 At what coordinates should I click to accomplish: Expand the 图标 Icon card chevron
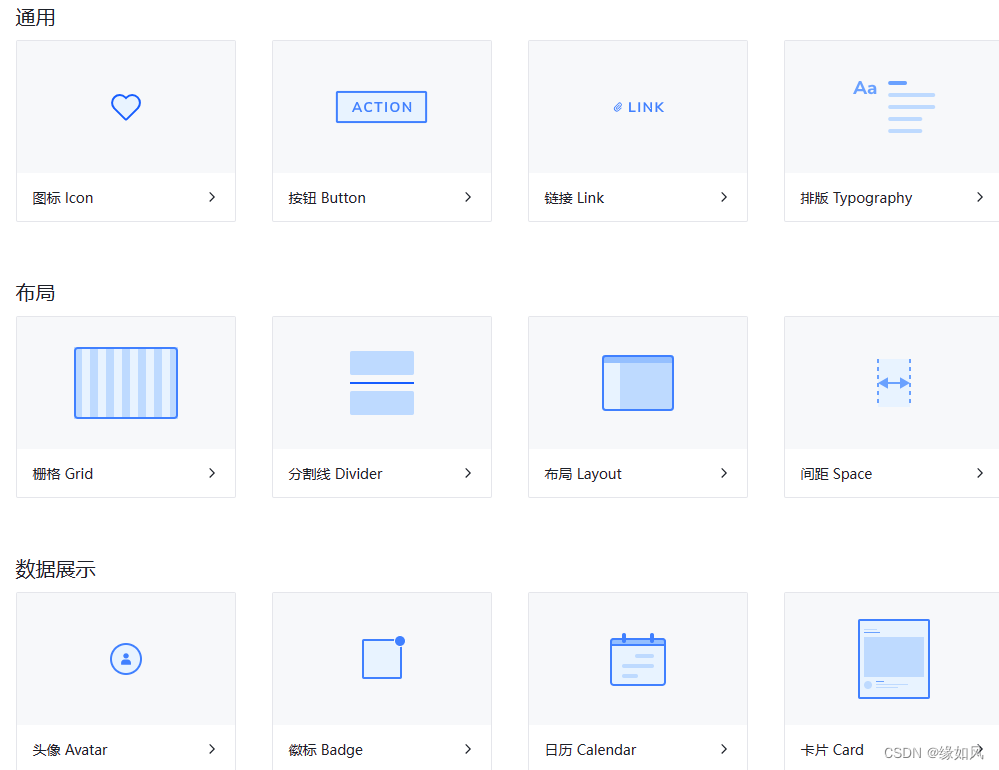coord(212,197)
